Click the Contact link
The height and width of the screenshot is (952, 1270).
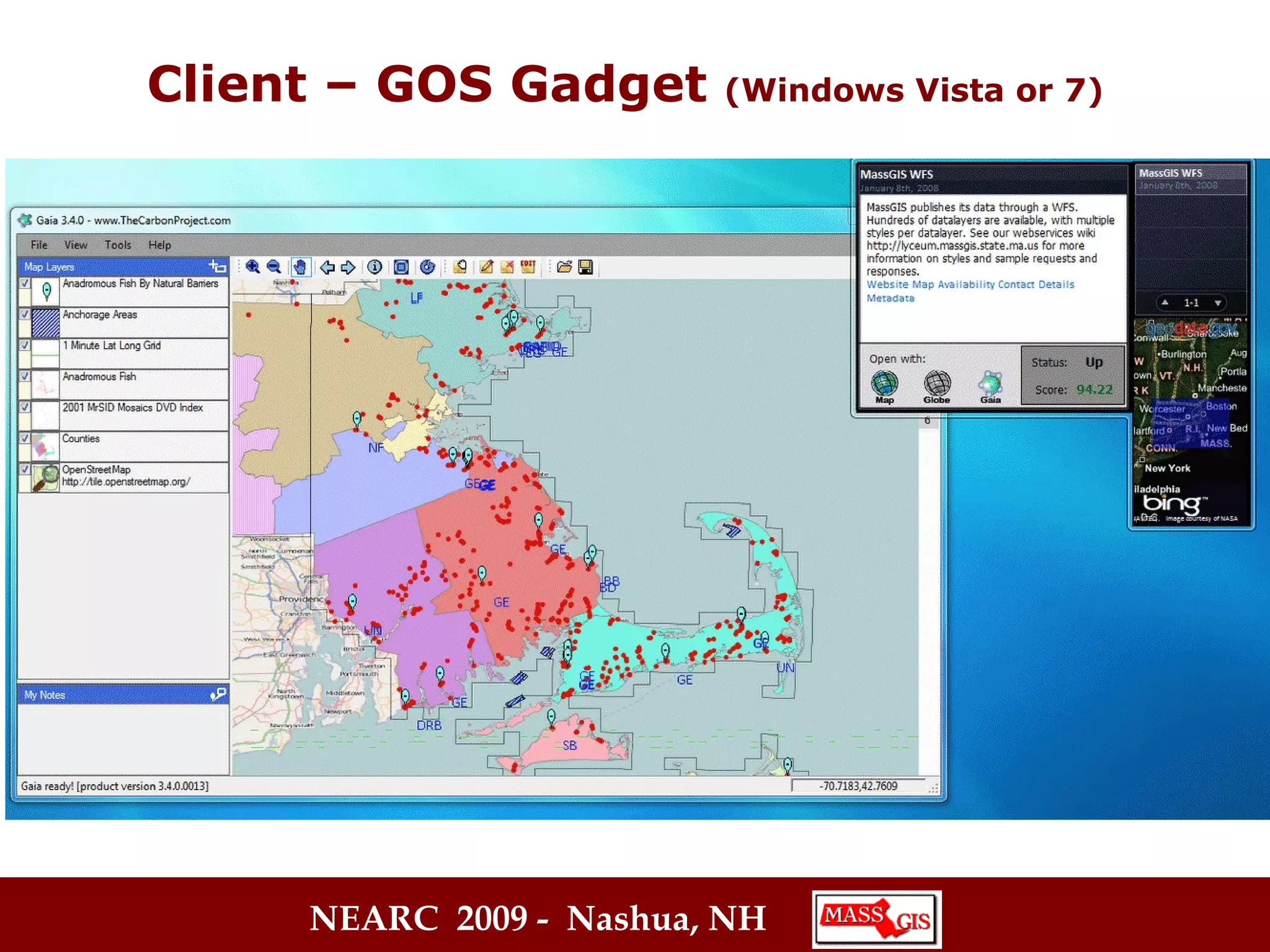[x=1016, y=284]
